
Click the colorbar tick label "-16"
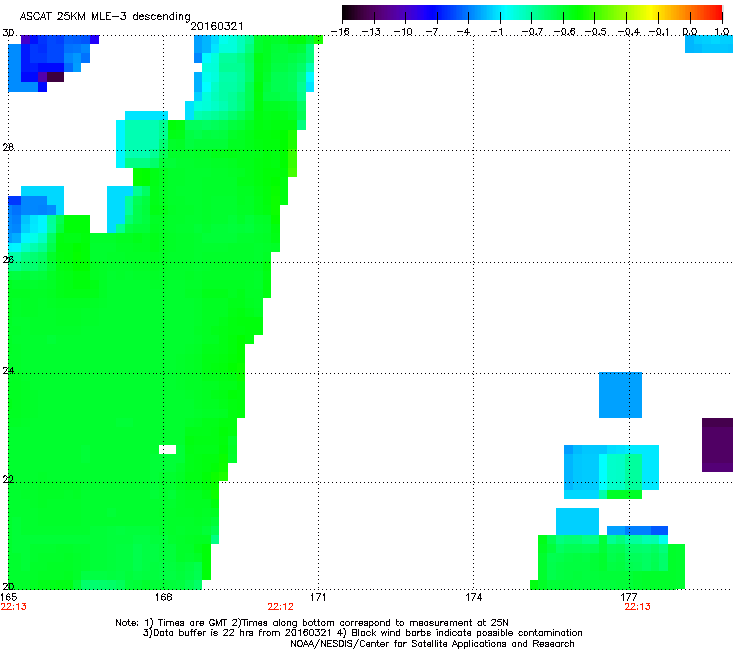coord(340,32)
